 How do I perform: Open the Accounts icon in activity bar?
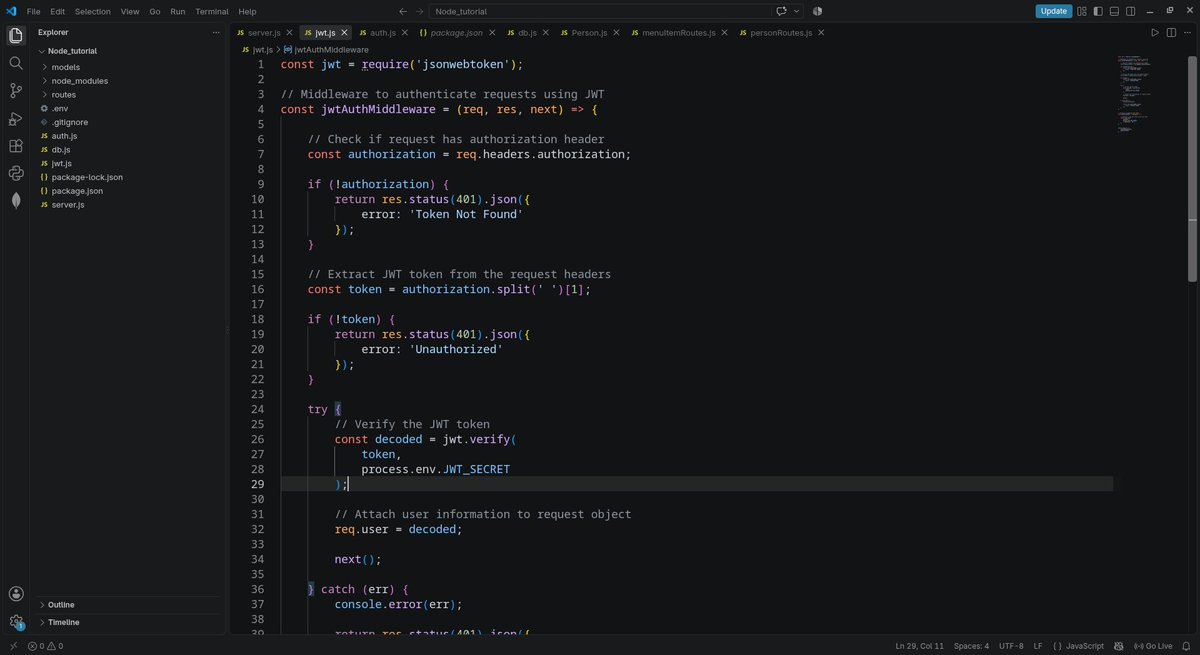pyautogui.click(x=16, y=594)
